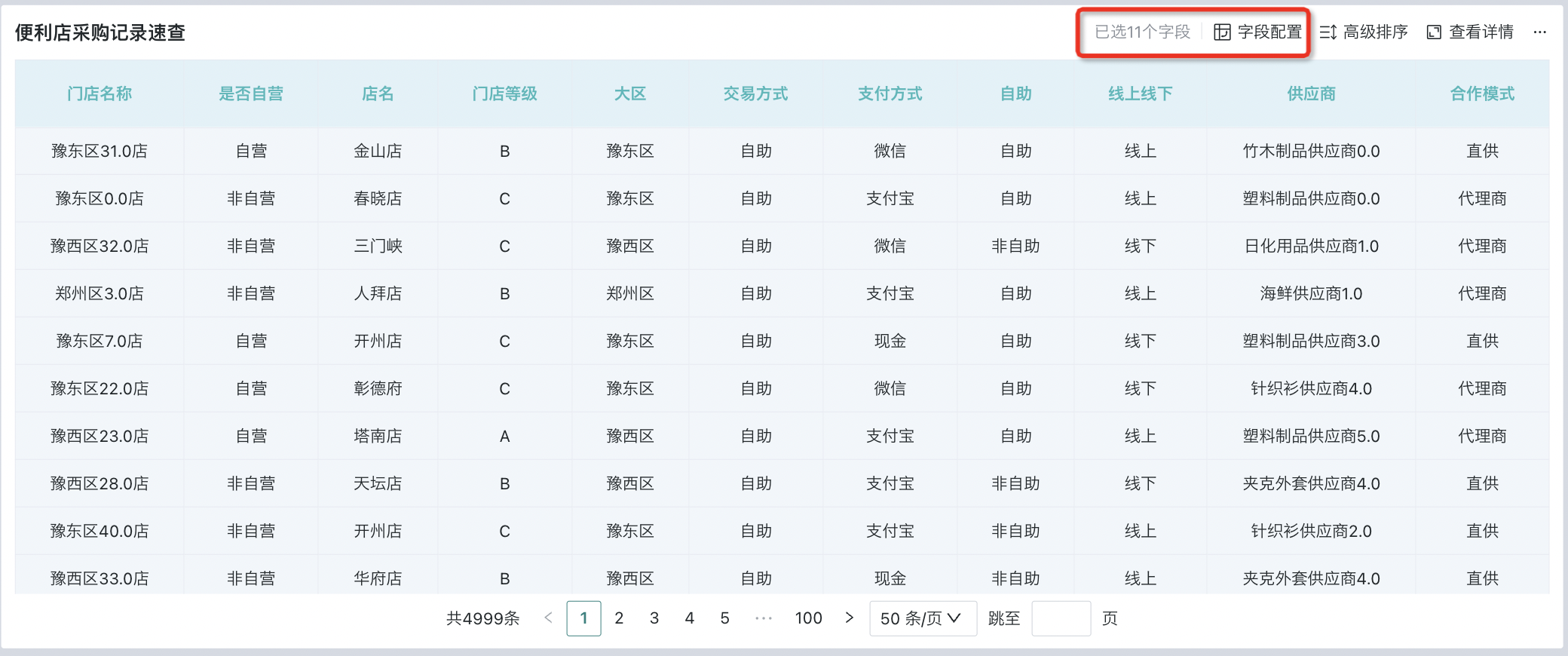Click the 郑州区 region cell

tap(630, 293)
